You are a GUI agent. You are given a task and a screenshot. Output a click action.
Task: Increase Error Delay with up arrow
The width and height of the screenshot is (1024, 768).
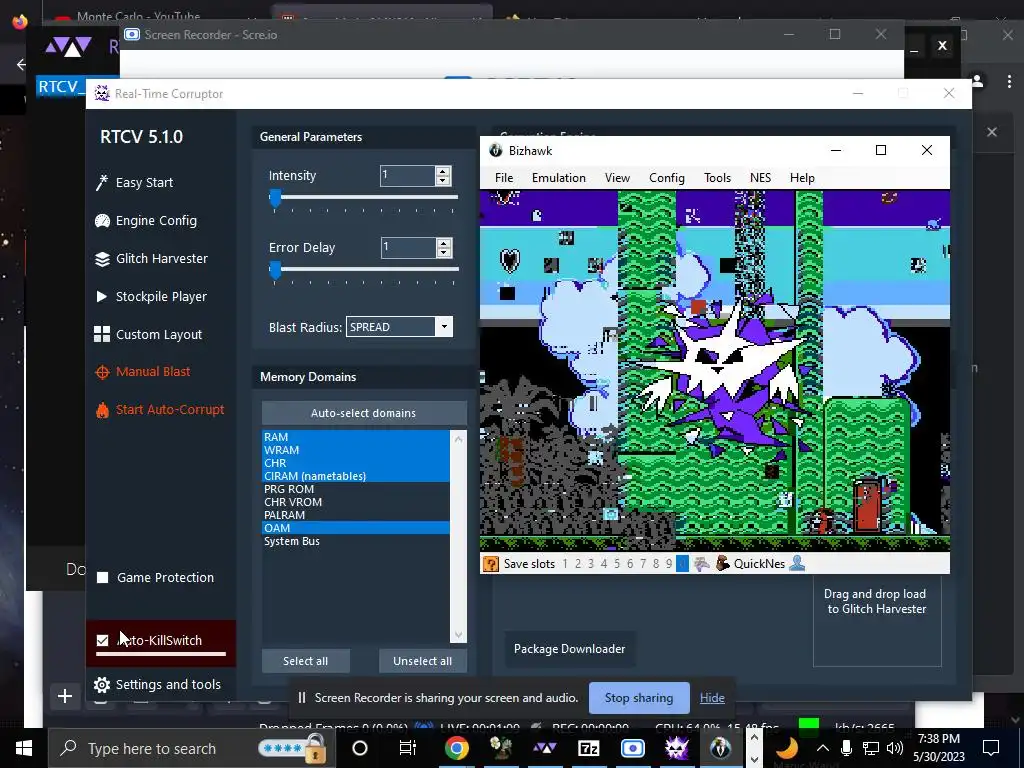coord(444,243)
